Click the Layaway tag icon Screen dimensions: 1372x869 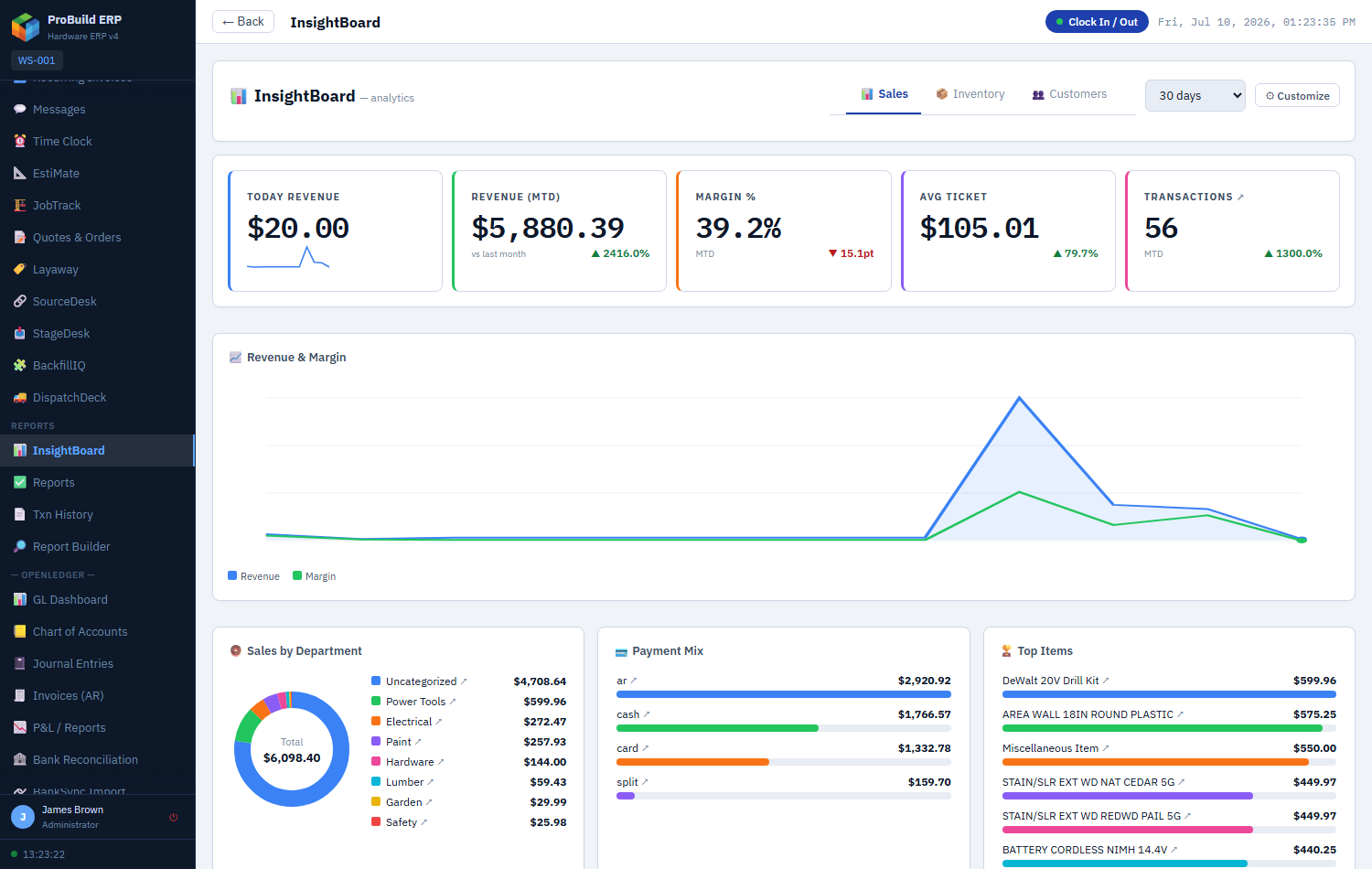pos(19,269)
